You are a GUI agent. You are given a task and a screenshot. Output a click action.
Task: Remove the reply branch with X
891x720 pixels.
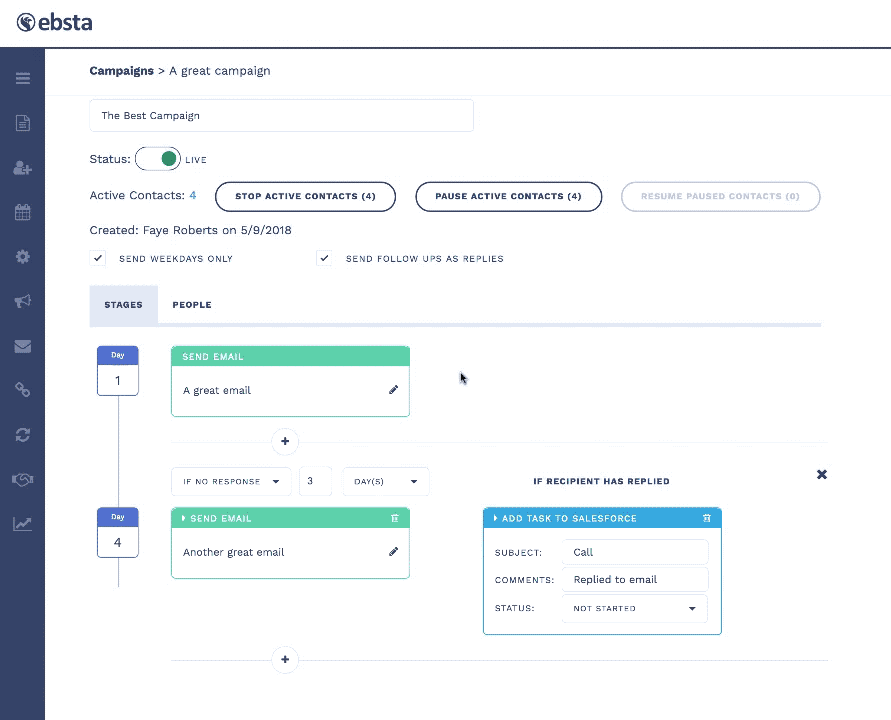[822, 474]
